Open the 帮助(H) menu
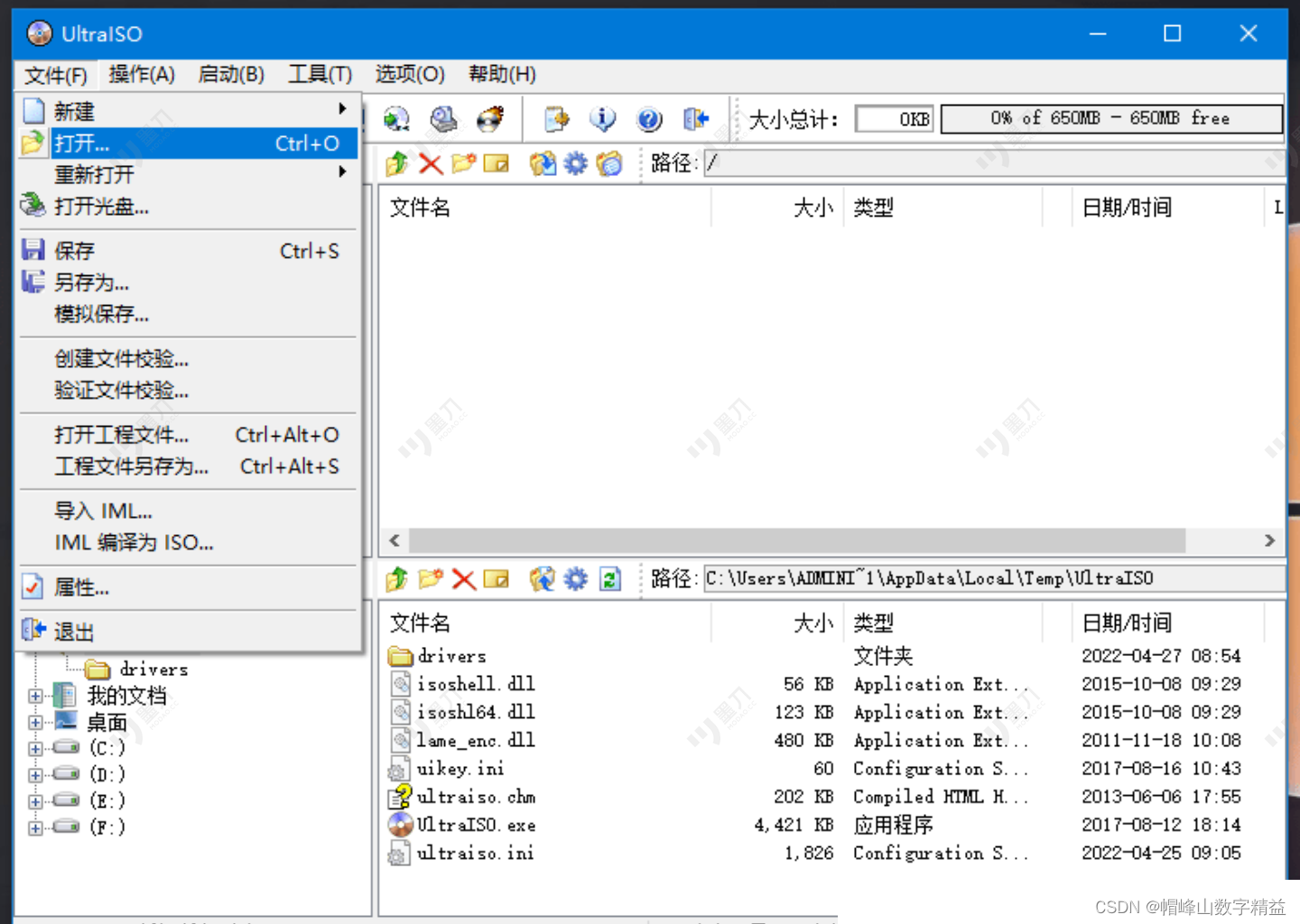This screenshot has width=1300, height=924. click(x=502, y=74)
